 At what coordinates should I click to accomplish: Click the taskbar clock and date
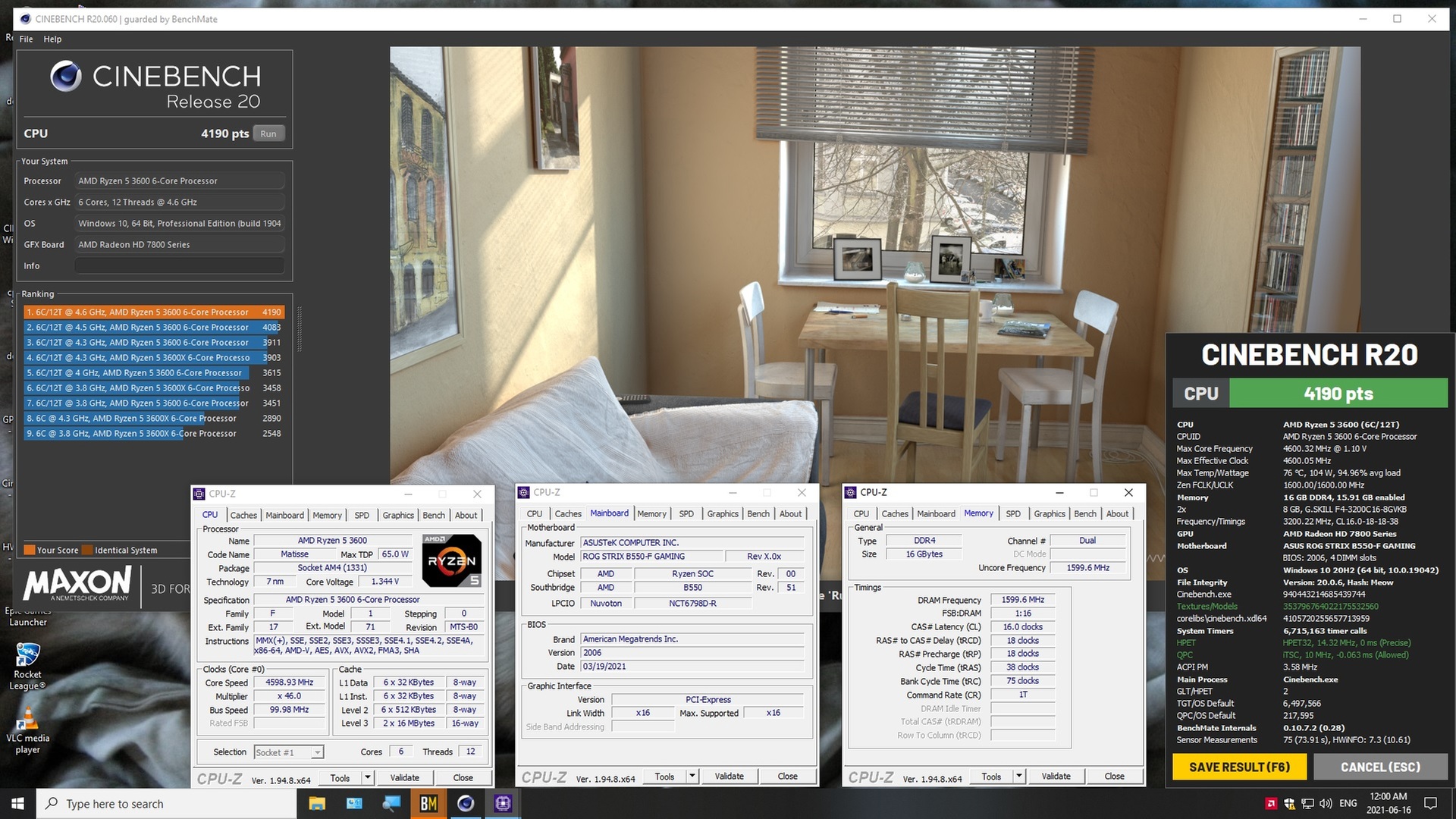1389,803
